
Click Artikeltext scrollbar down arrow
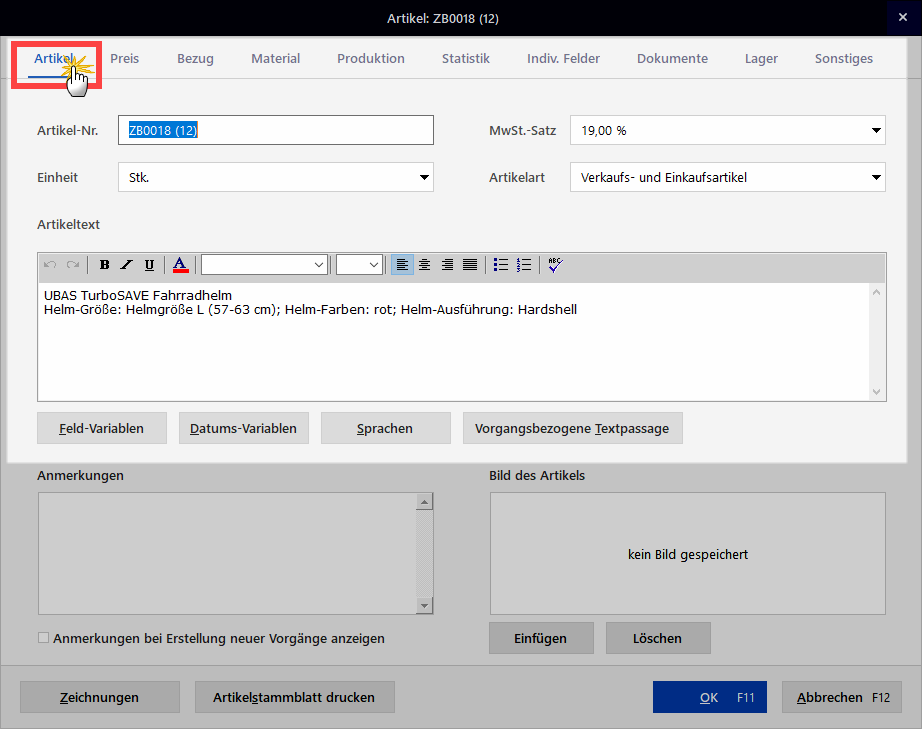click(x=876, y=392)
